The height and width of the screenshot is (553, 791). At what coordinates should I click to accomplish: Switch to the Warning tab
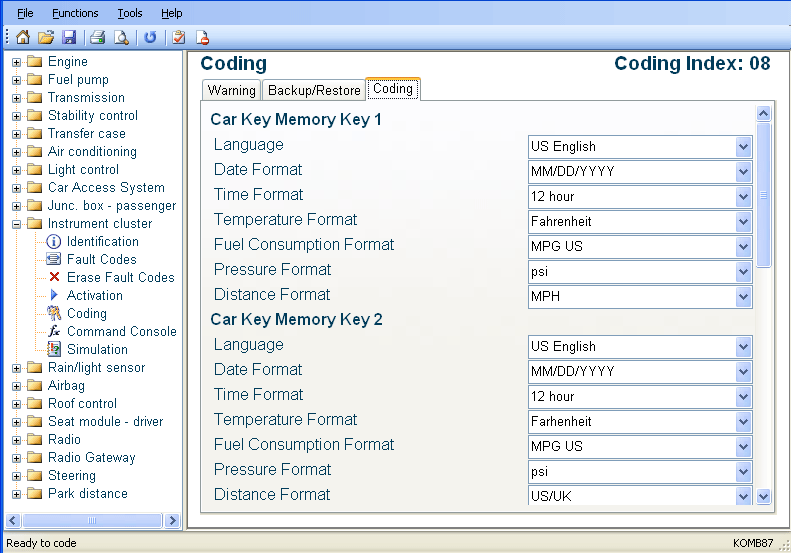231,90
